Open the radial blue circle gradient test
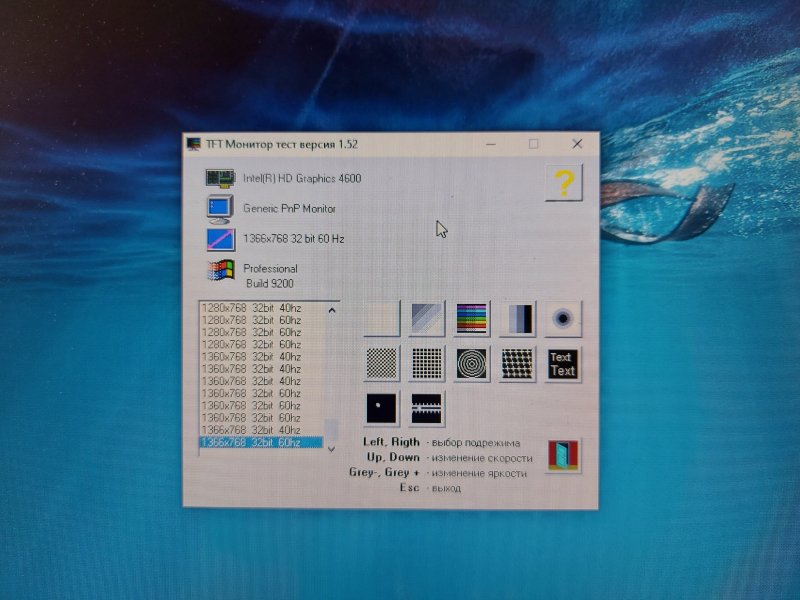Viewport: 800px width, 600px height. coord(564,318)
